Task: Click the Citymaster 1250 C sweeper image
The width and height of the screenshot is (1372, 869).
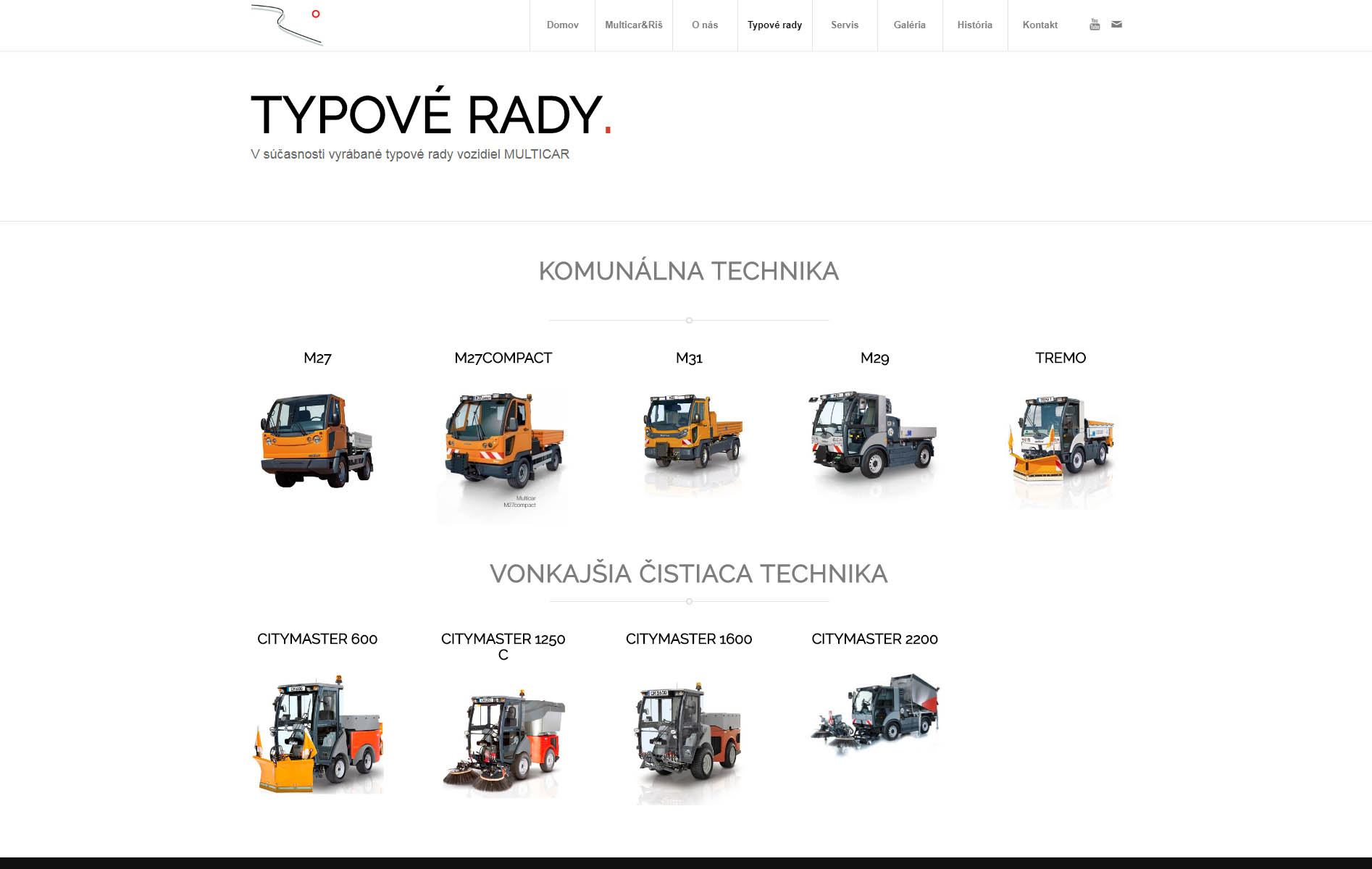Action: (x=503, y=742)
